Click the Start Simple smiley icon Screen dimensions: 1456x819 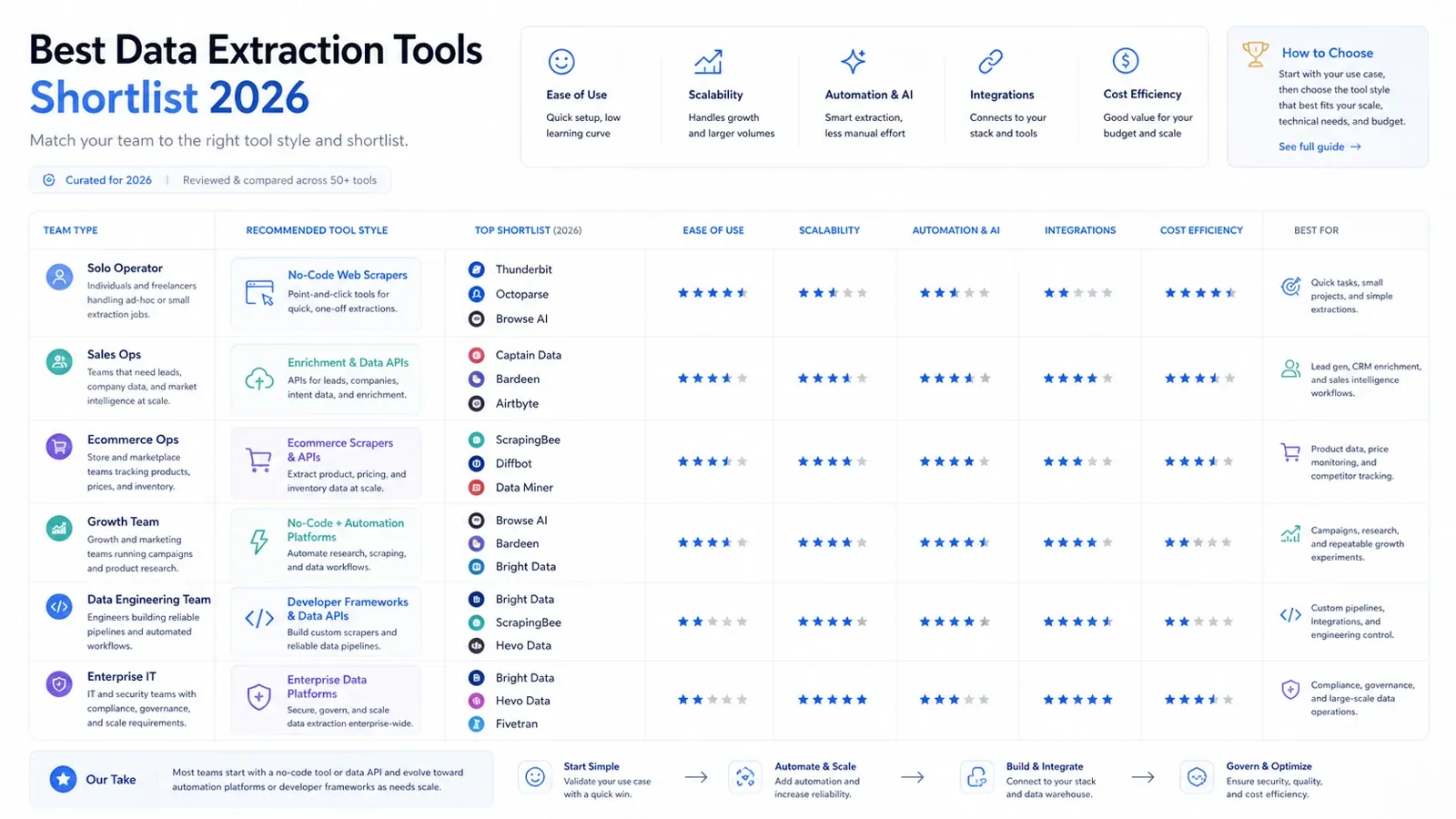tap(535, 777)
